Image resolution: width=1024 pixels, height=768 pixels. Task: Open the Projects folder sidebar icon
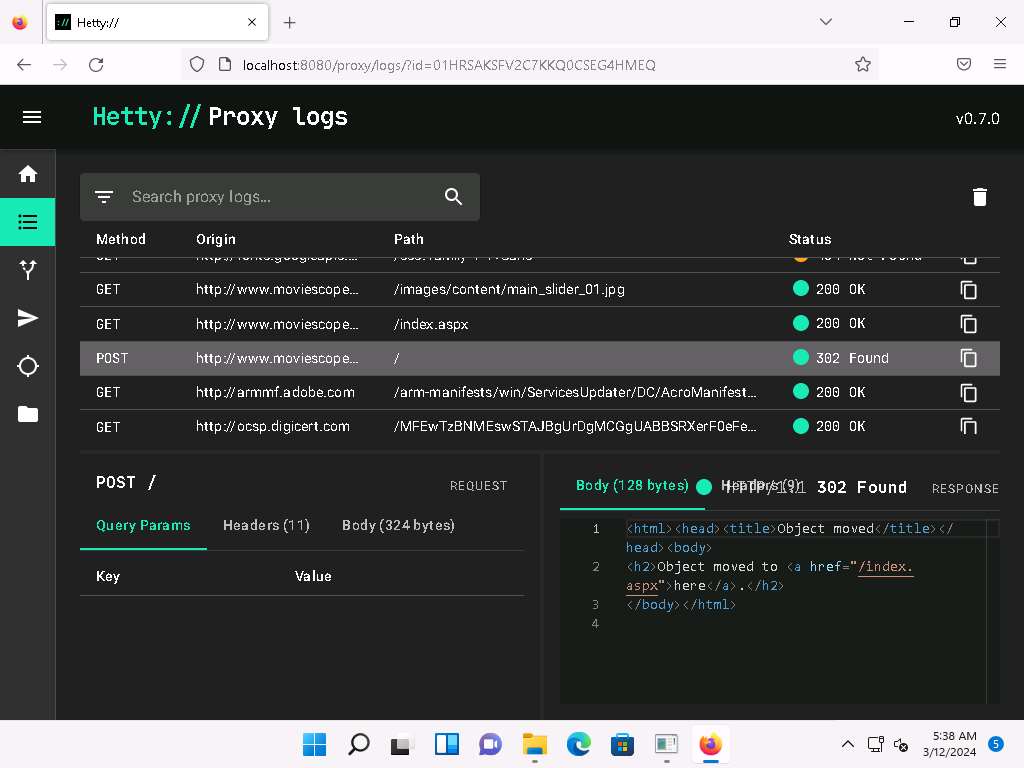click(x=28, y=414)
